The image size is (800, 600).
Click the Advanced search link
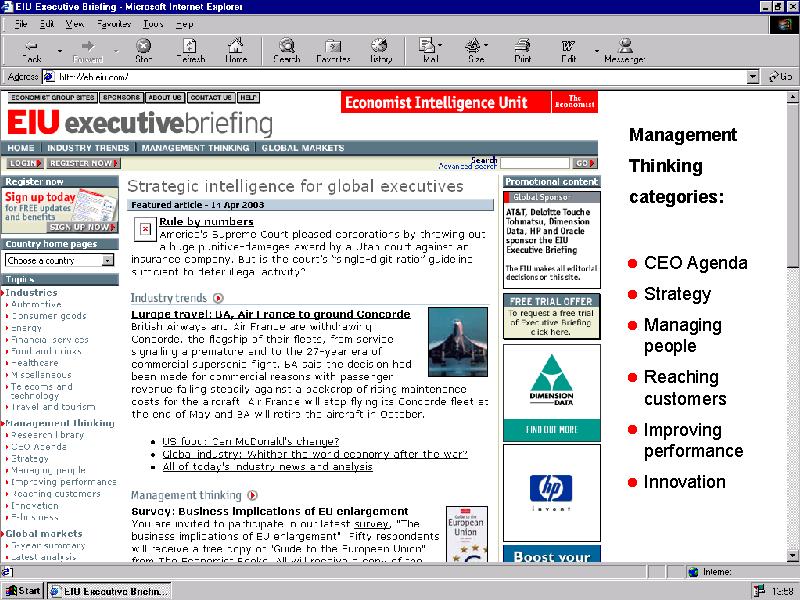(467, 166)
